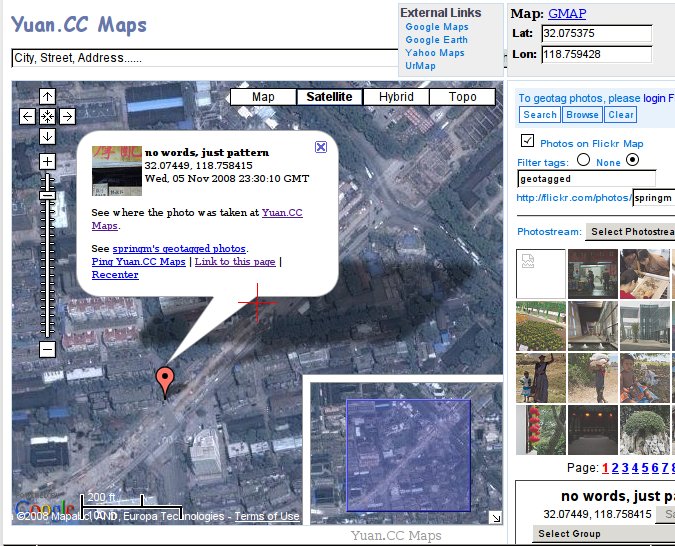Uncheck Photos on Flickr Map checkbox
The height and width of the screenshot is (546, 675).
528,142
